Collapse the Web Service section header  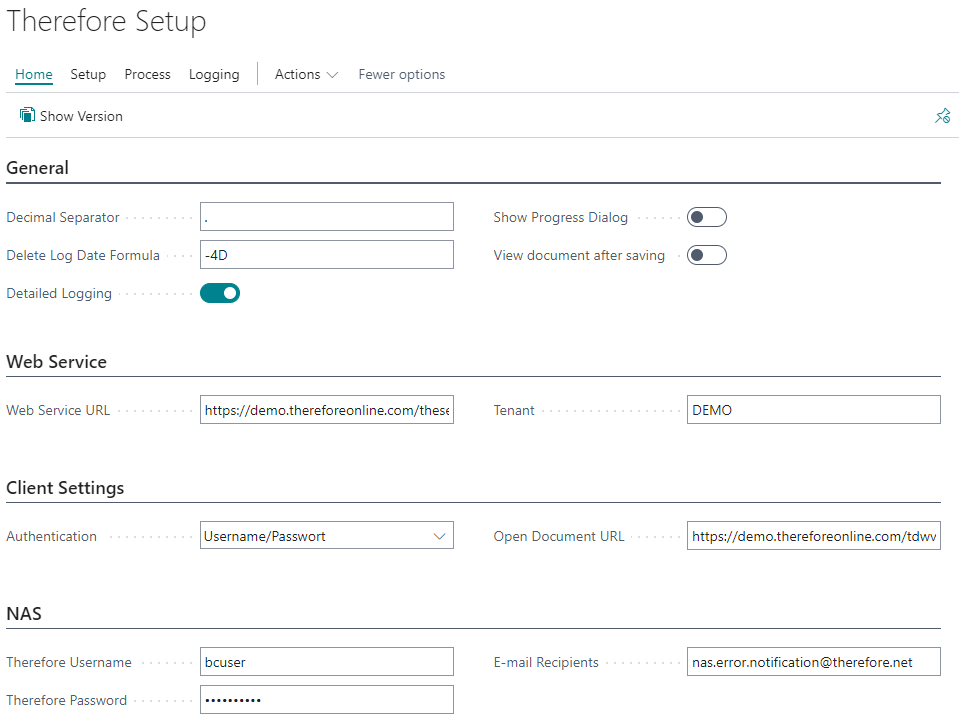[x=57, y=362]
